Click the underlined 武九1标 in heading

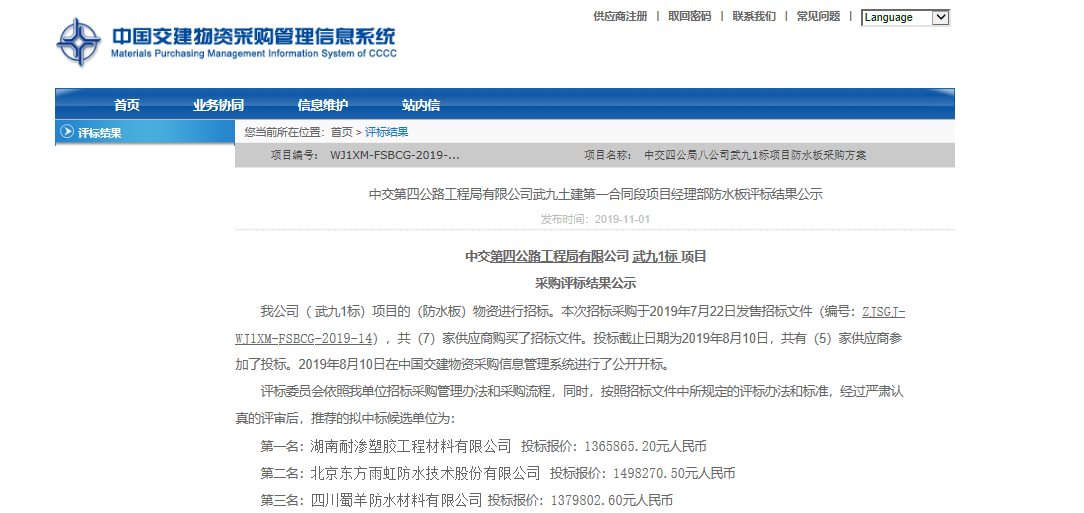[x=655, y=256]
